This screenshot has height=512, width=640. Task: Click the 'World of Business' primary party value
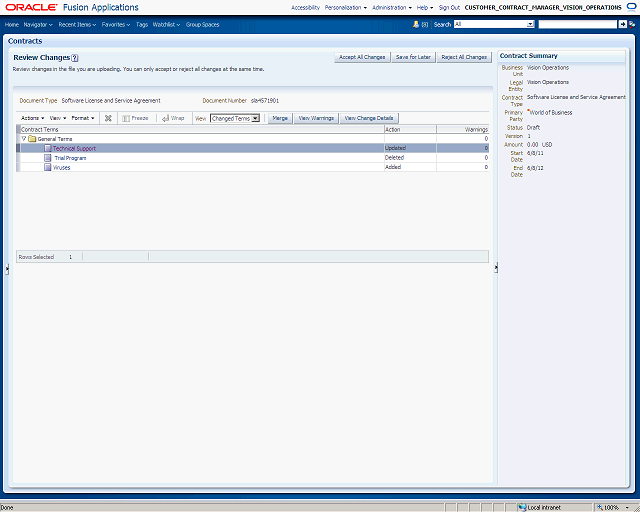(551, 113)
